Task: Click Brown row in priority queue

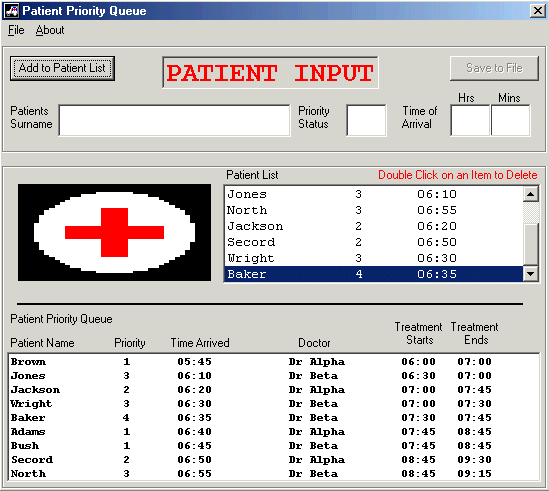Action: pyautogui.click(x=273, y=361)
